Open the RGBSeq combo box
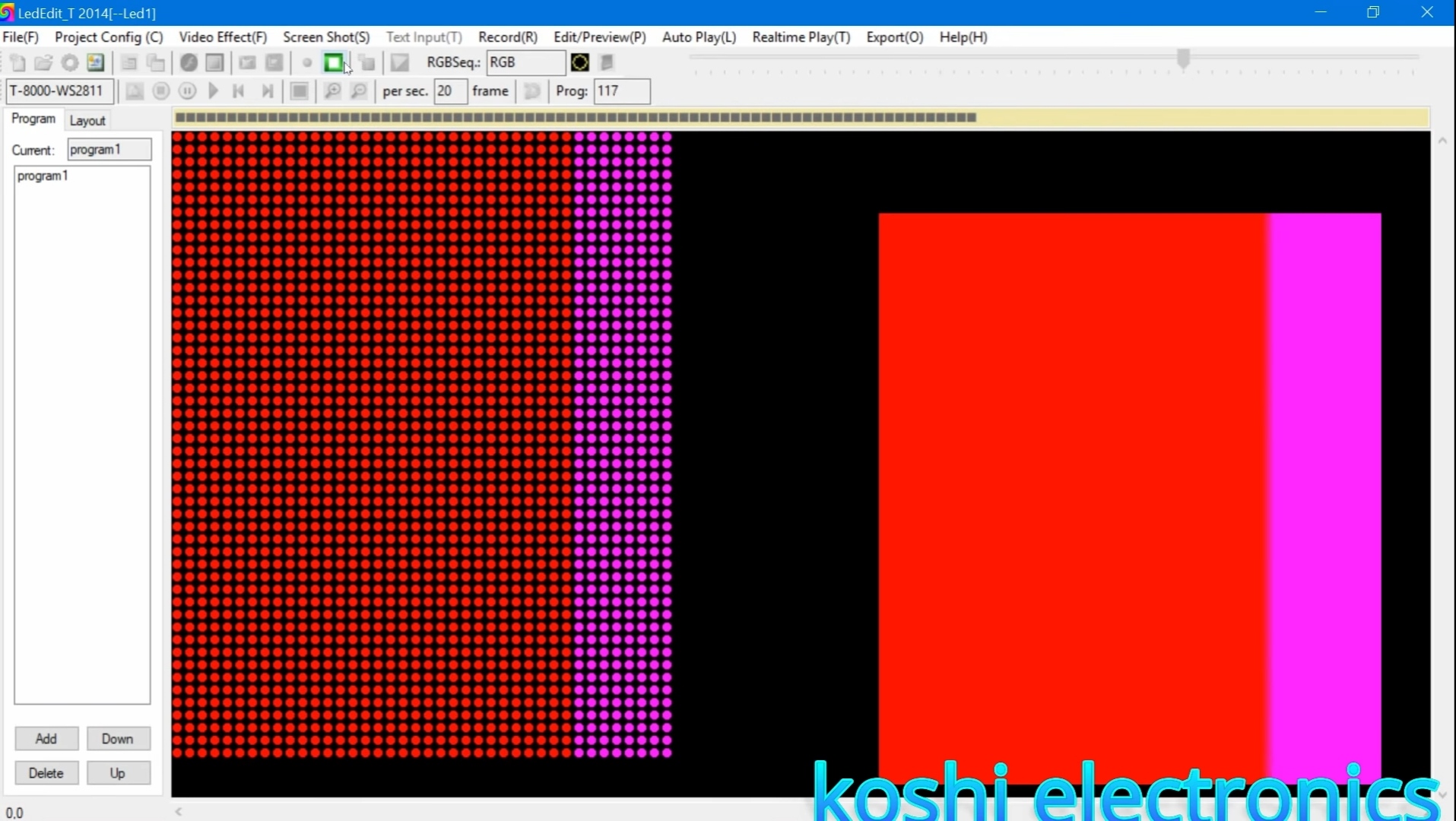This screenshot has width=1456, height=821. (526, 62)
